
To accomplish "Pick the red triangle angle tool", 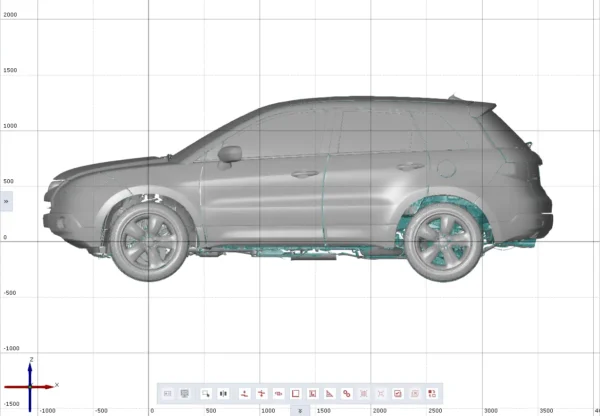I will click(x=329, y=393).
